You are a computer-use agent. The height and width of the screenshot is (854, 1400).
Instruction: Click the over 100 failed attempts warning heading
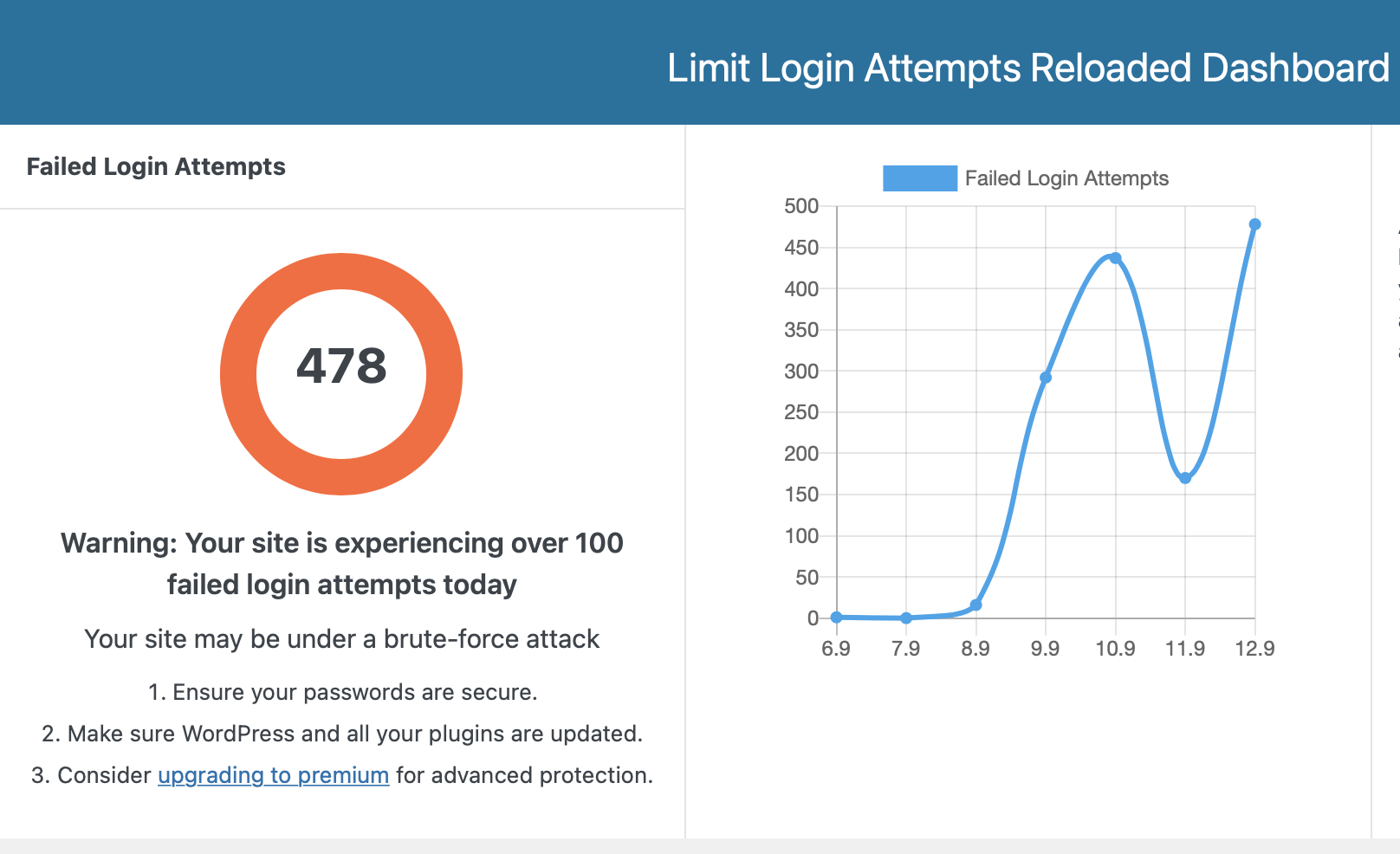pyautogui.click(x=341, y=563)
